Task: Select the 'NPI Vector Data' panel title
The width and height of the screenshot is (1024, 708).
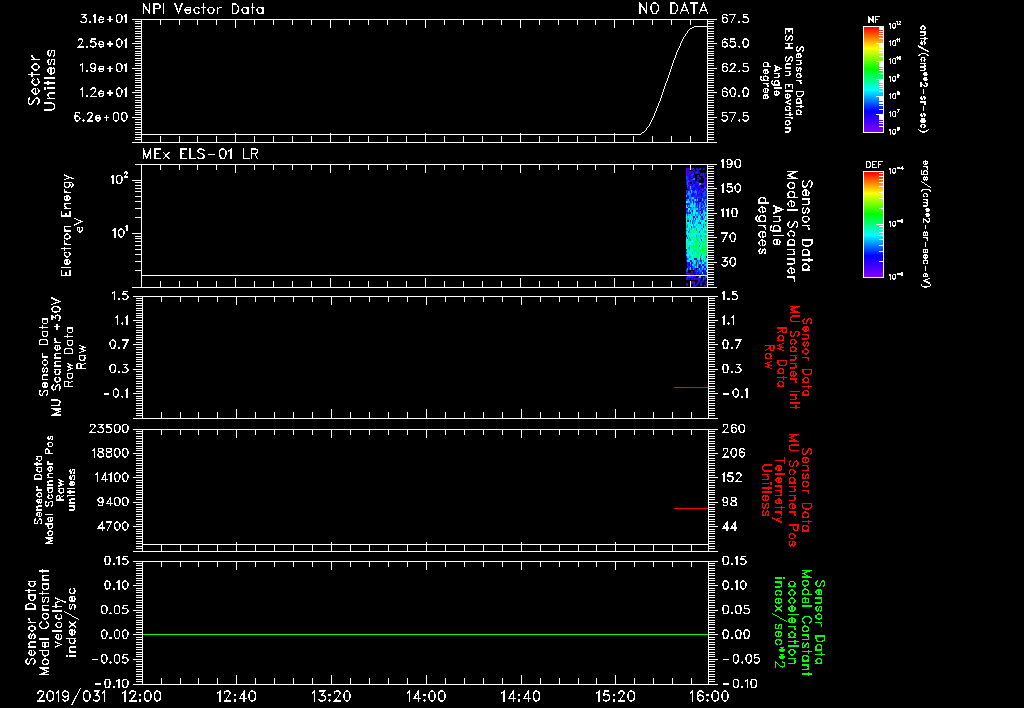Action: pyautogui.click(x=203, y=9)
